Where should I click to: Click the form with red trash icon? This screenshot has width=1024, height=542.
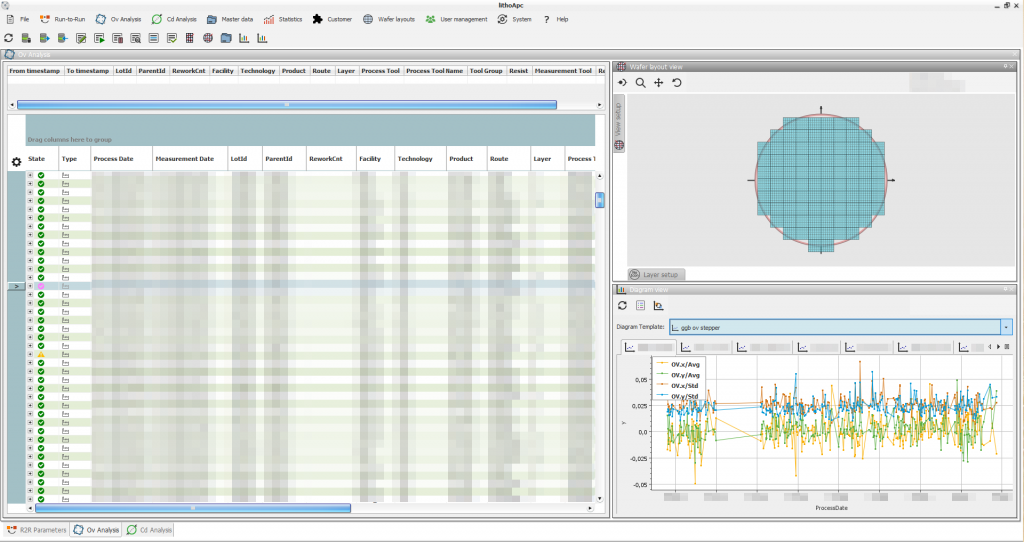point(118,39)
